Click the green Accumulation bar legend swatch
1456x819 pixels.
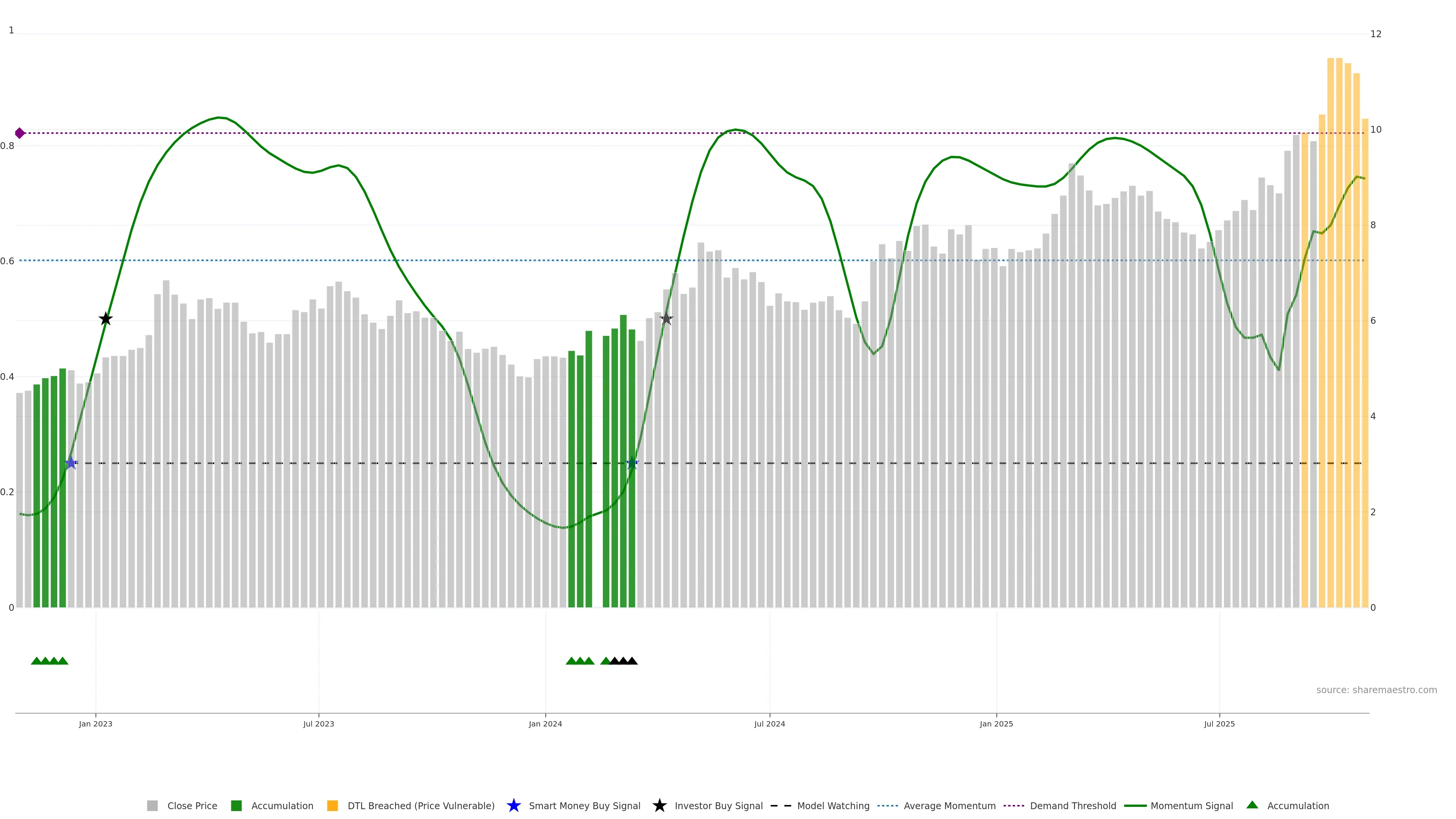(236, 805)
